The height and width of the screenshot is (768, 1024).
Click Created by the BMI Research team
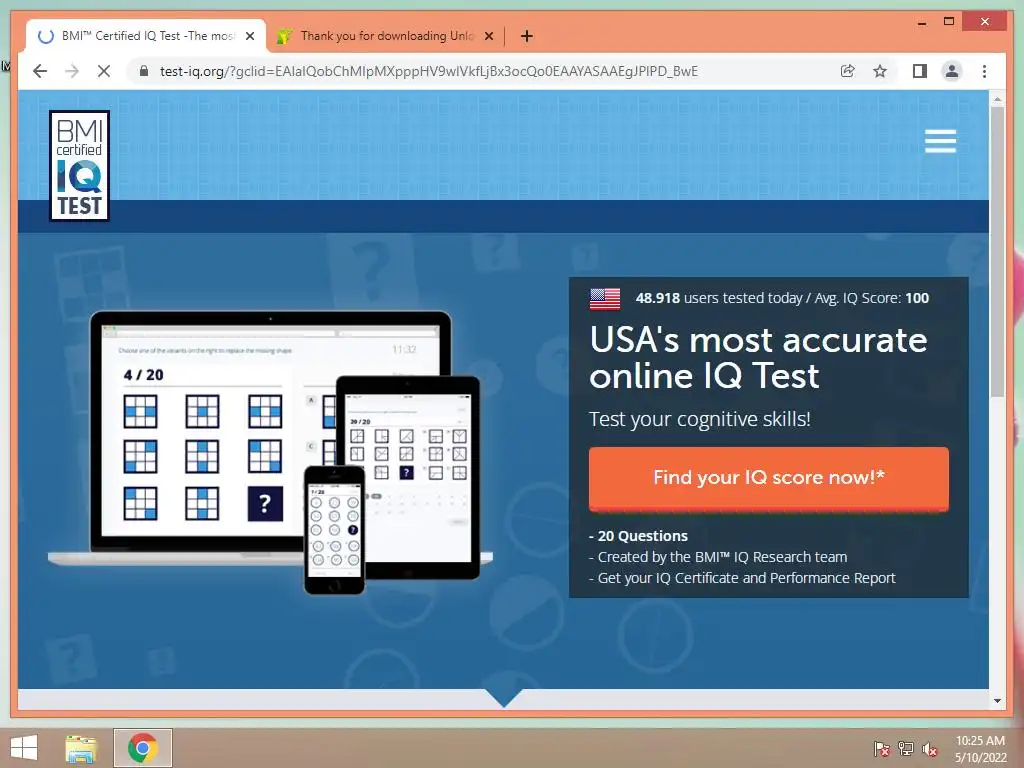(x=718, y=557)
